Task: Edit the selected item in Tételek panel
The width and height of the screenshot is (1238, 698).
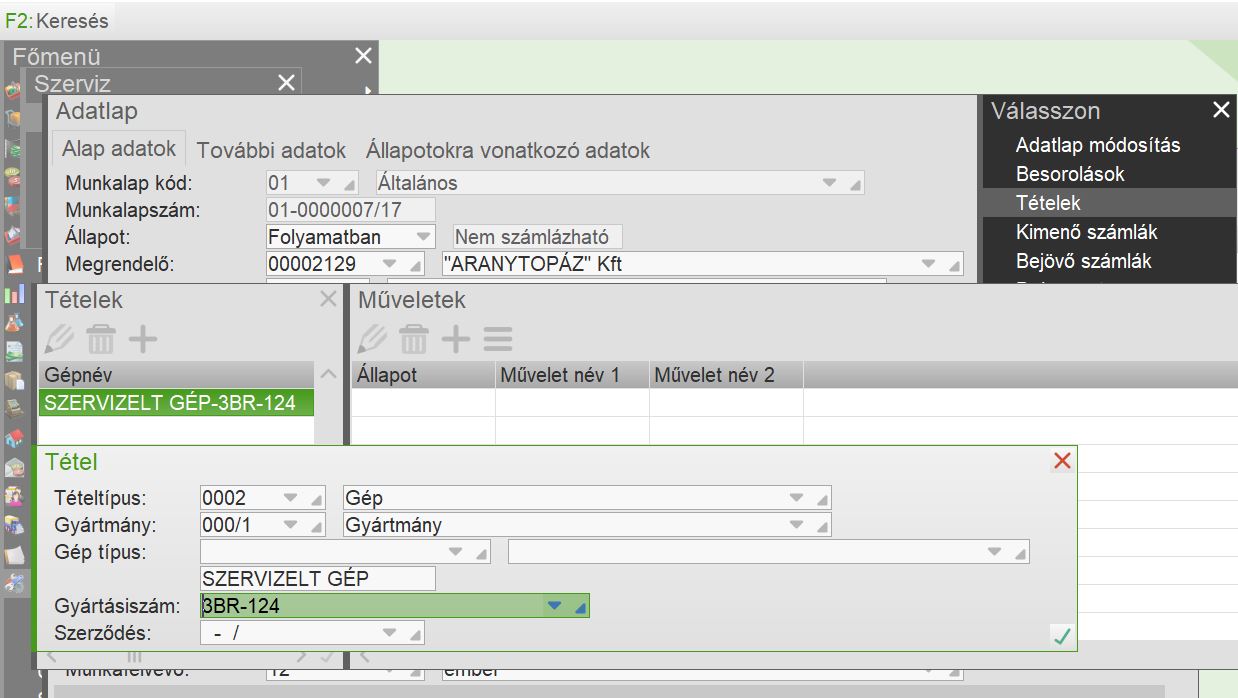Action: (59, 339)
